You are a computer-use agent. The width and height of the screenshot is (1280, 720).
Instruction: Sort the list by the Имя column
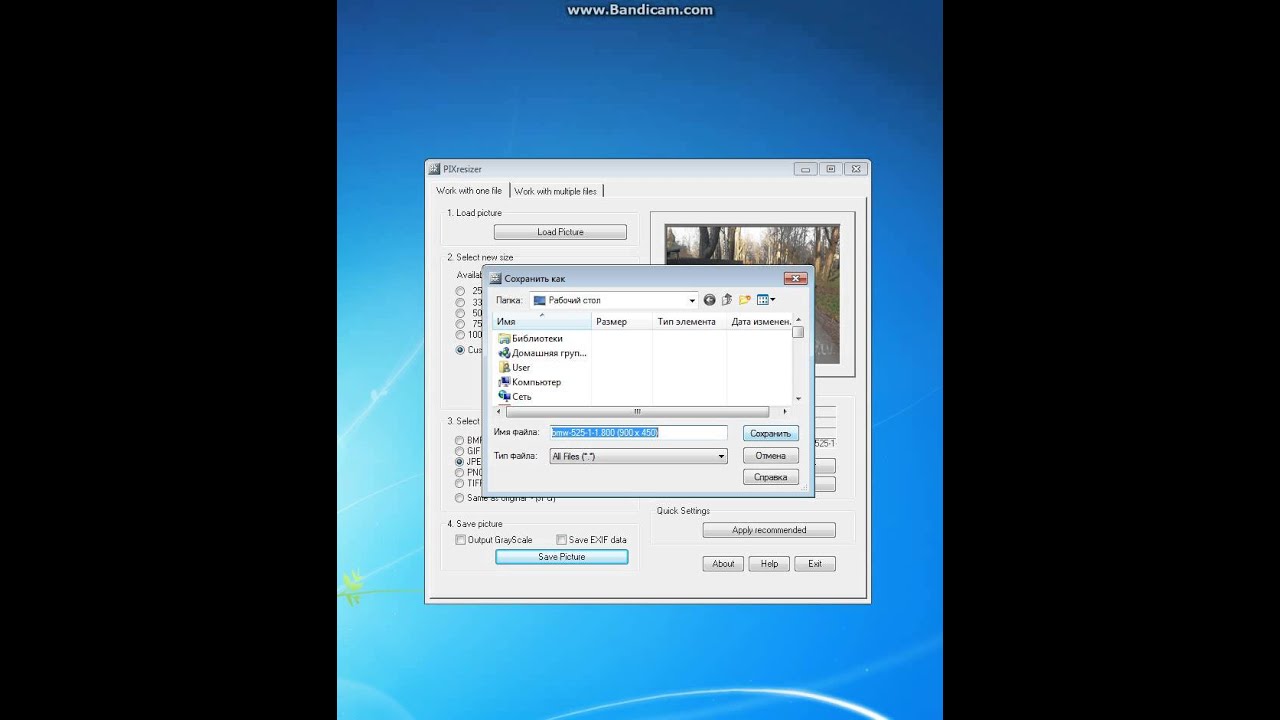[x=542, y=322]
